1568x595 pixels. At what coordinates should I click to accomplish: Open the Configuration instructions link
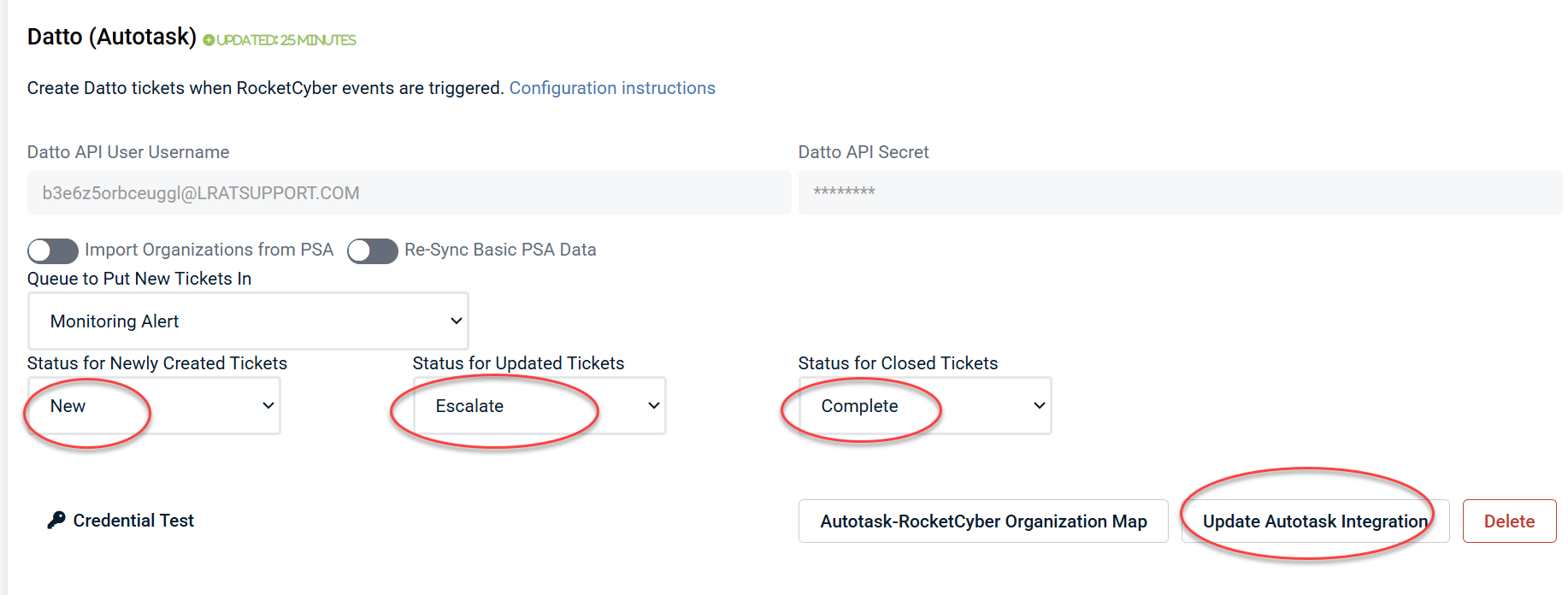pos(612,88)
